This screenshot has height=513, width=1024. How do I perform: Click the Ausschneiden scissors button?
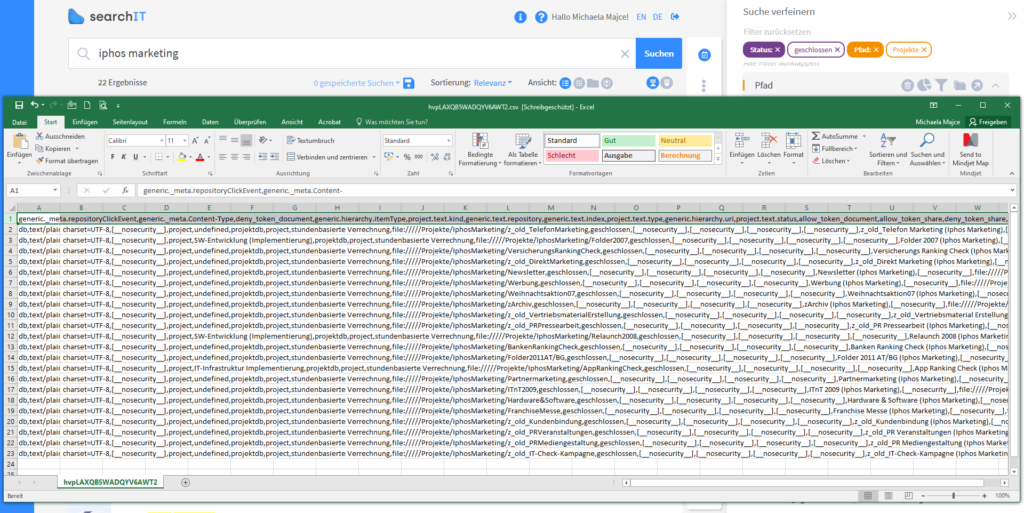point(60,136)
